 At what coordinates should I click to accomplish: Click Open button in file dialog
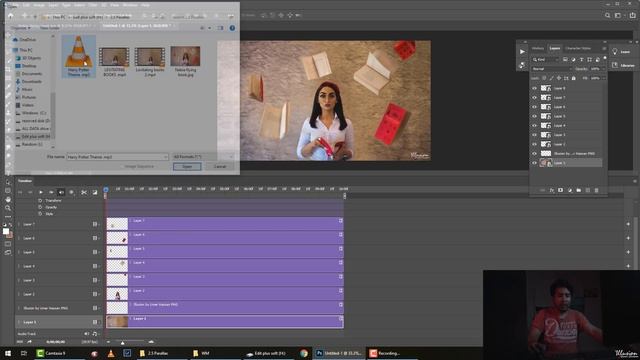click(x=187, y=167)
